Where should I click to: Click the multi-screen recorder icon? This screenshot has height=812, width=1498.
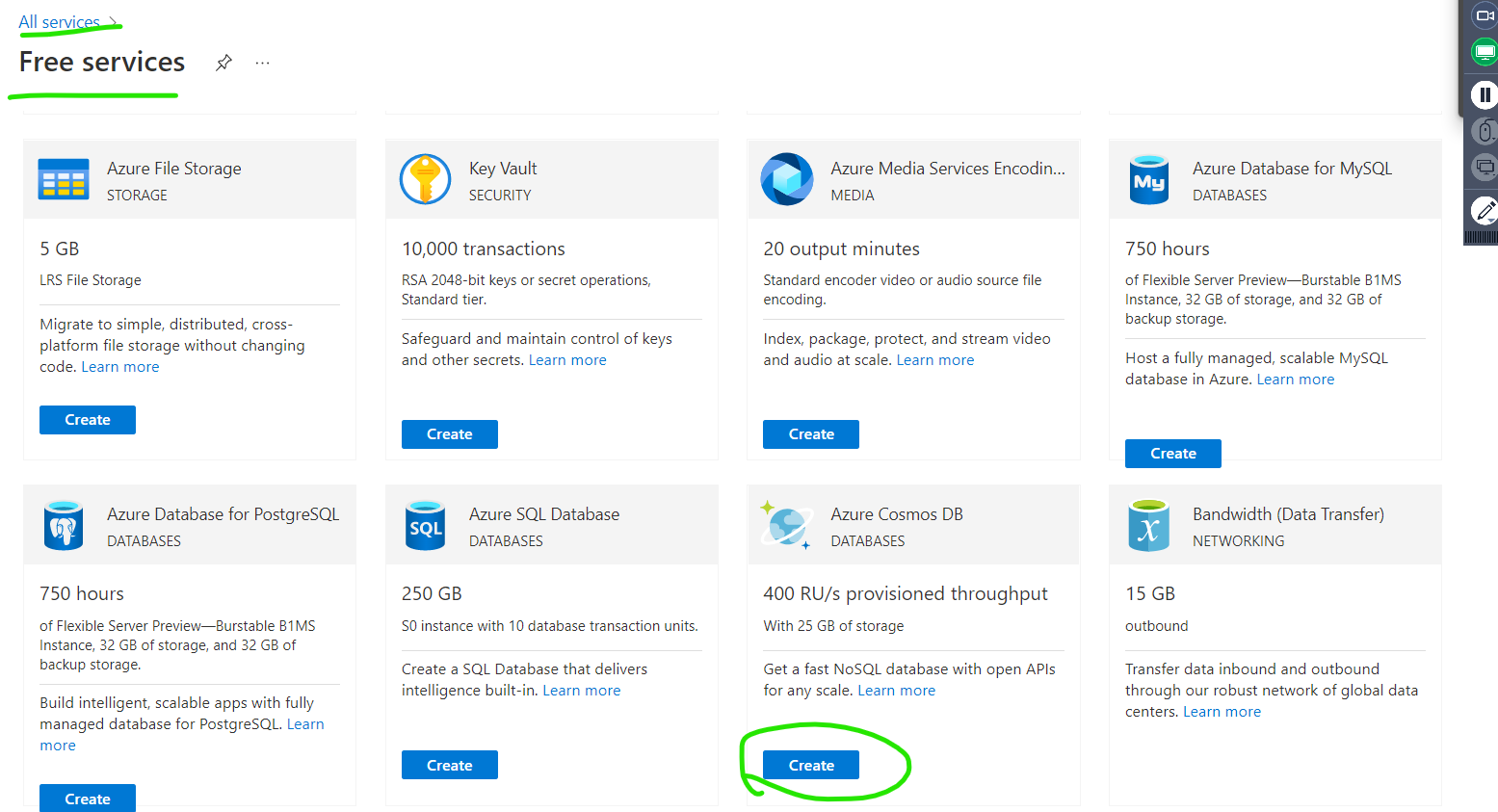click(1485, 168)
